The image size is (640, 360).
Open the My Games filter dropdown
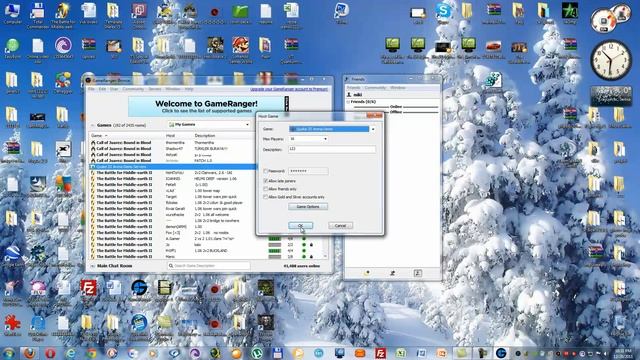pyautogui.click(x=209, y=124)
